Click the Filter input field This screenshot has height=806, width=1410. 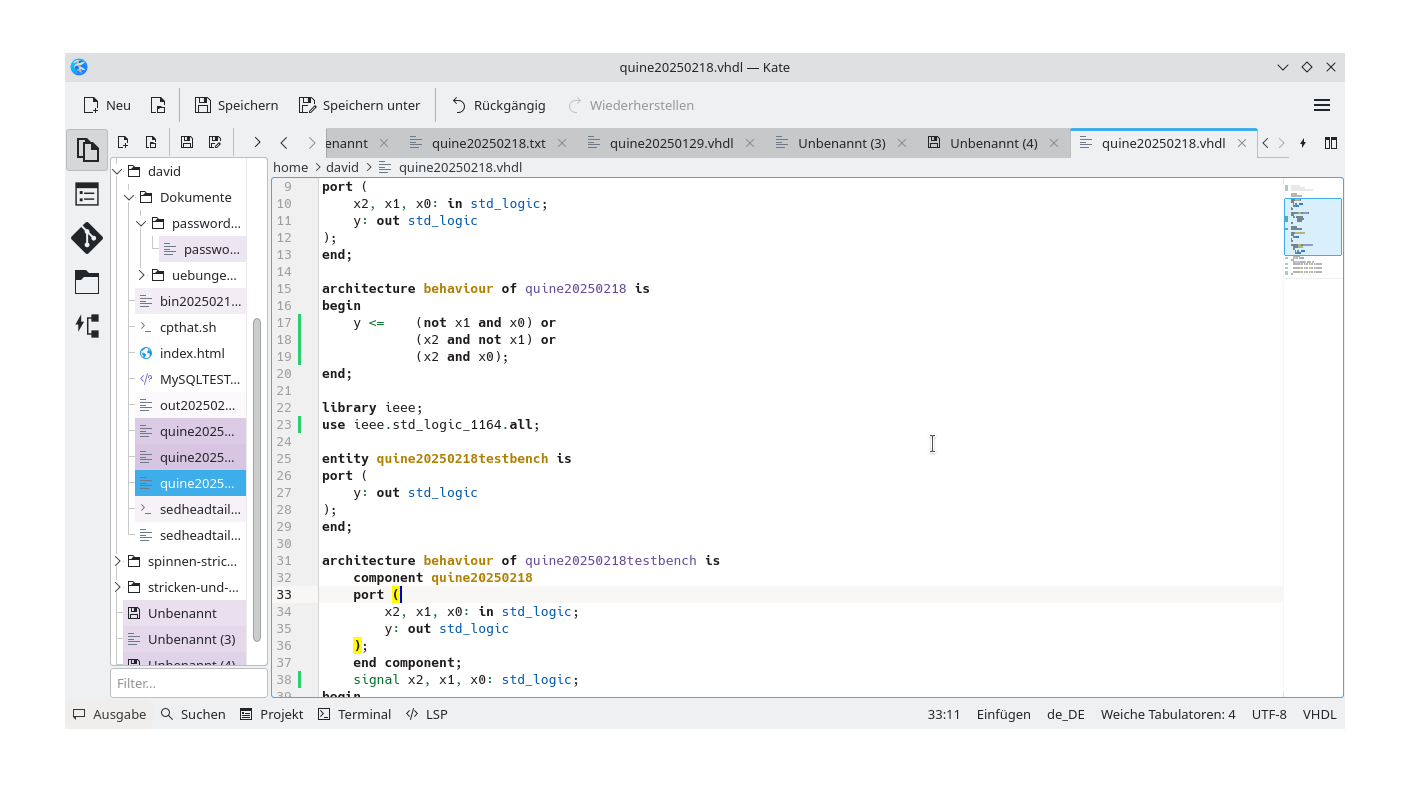pos(189,683)
